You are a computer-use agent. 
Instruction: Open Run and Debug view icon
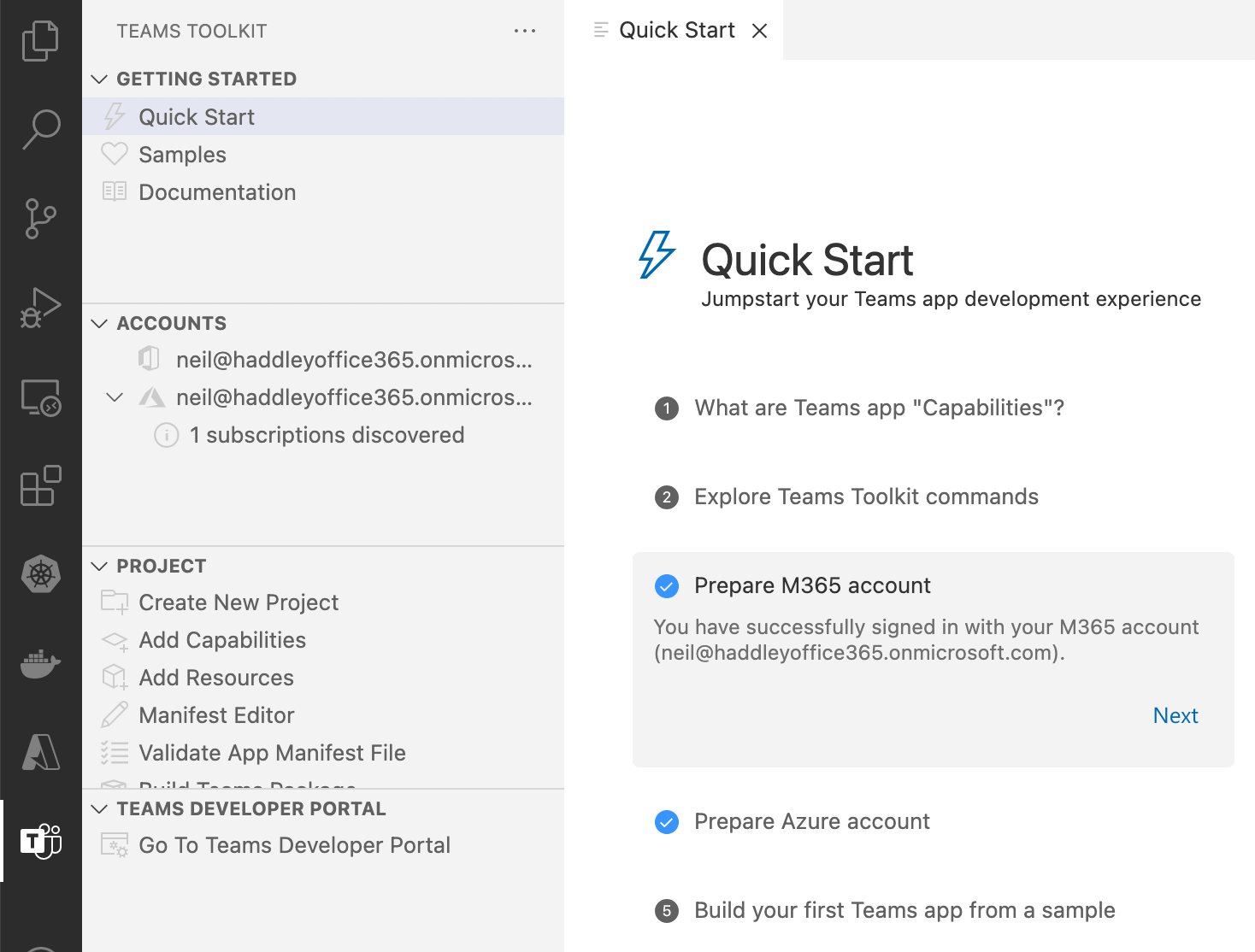tap(40, 308)
